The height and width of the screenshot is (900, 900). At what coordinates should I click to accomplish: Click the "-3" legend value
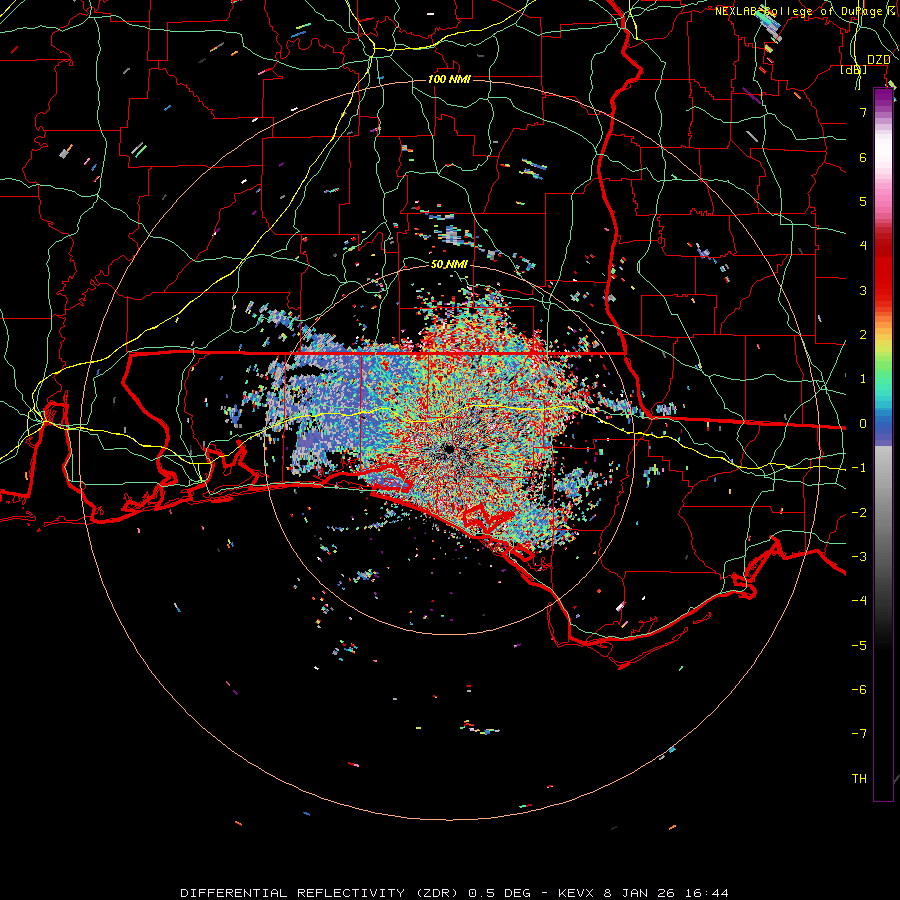(x=859, y=557)
